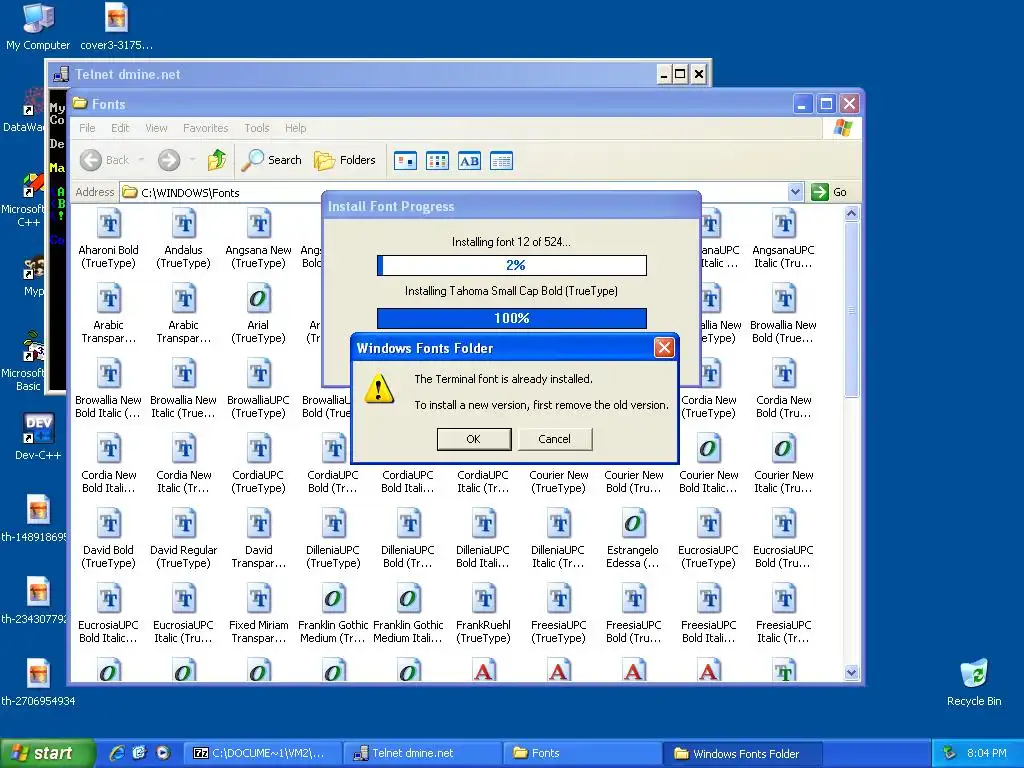The width and height of the screenshot is (1024, 768).
Task: Click OK in Windows Fonts Folder dialog
Action: [473, 439]
